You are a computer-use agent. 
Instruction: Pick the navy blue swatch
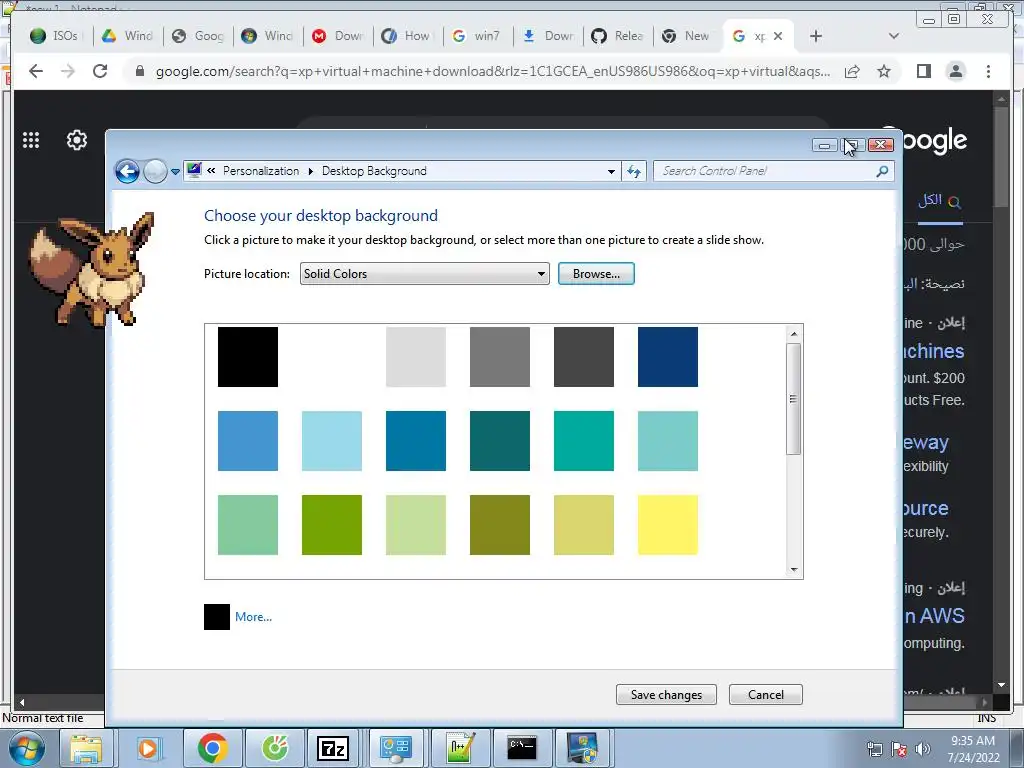point(668,357)
